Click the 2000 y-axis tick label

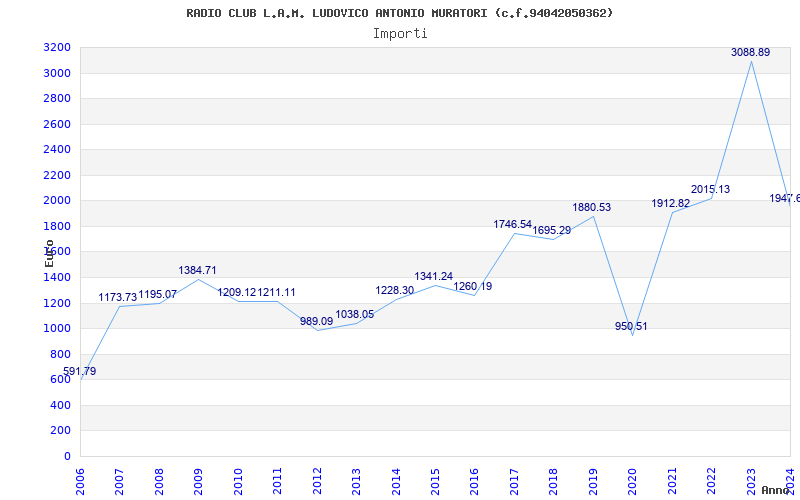(57, 201)
